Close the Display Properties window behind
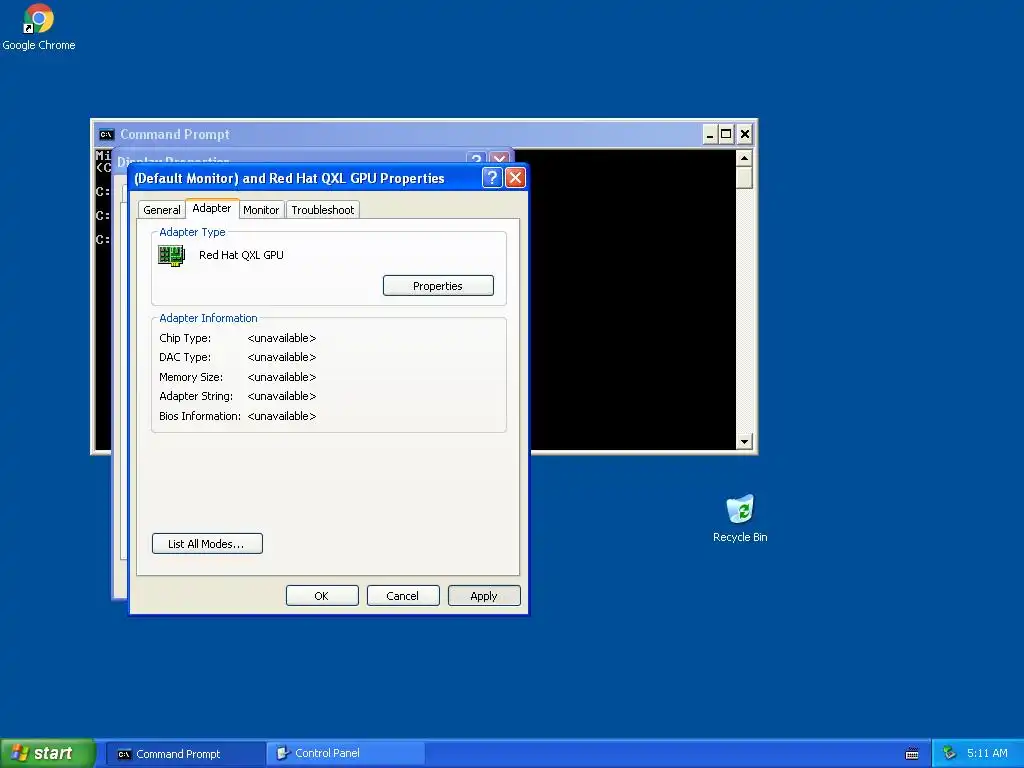The image size is (1024, 768). pos(499,158)
